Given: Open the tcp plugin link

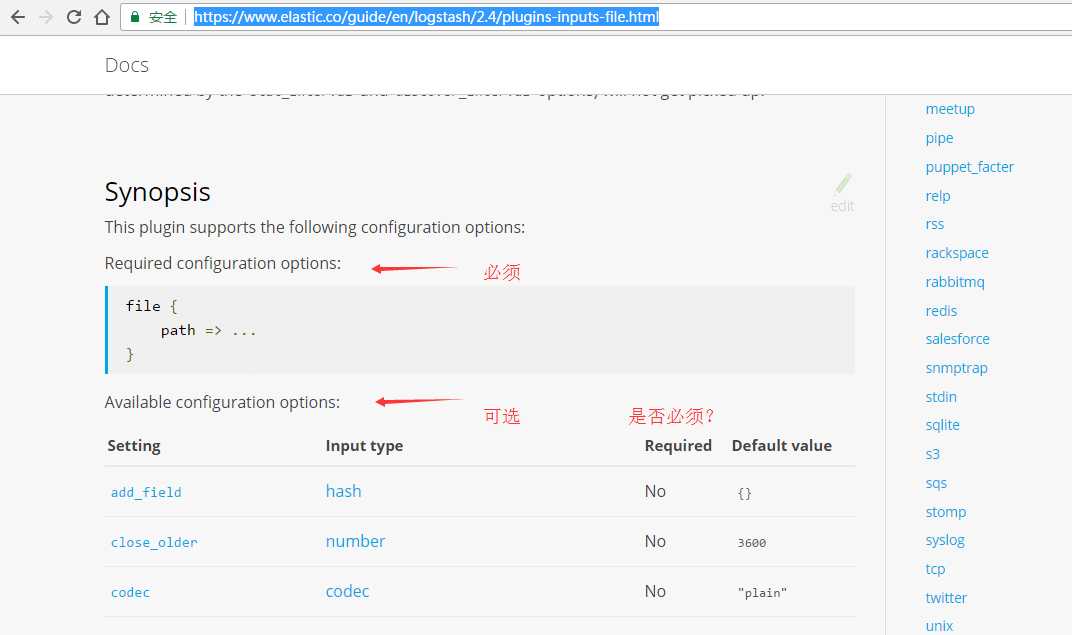Looking at the screenshot, I should [x=935, y=569].
